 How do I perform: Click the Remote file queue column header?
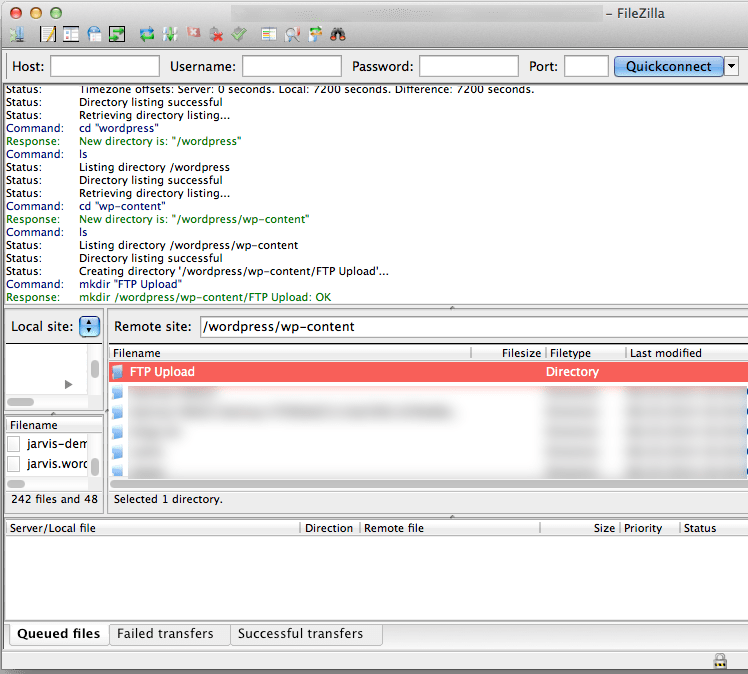[450, 528]
